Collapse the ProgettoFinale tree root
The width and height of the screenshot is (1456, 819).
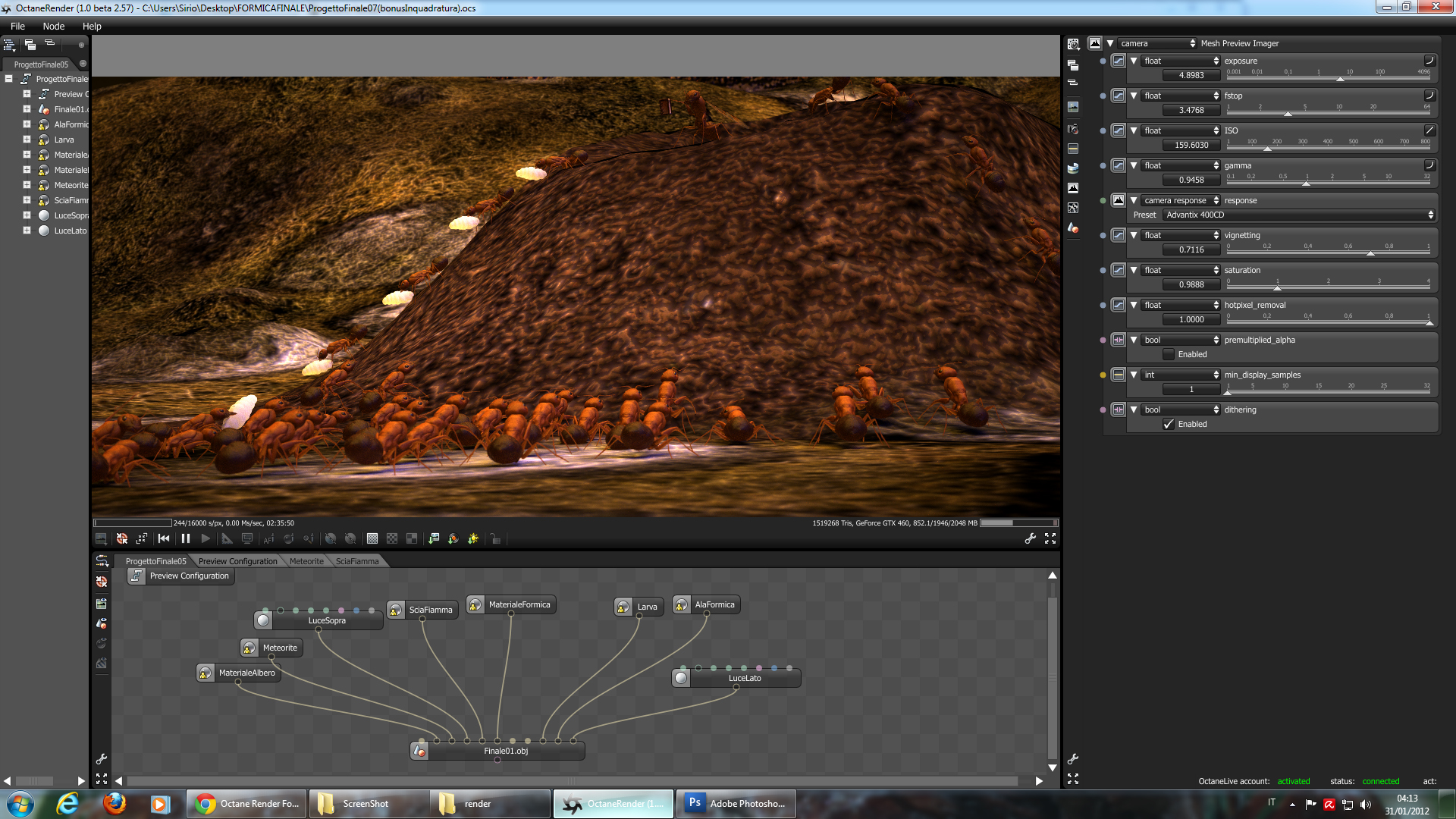click(9, 79)
